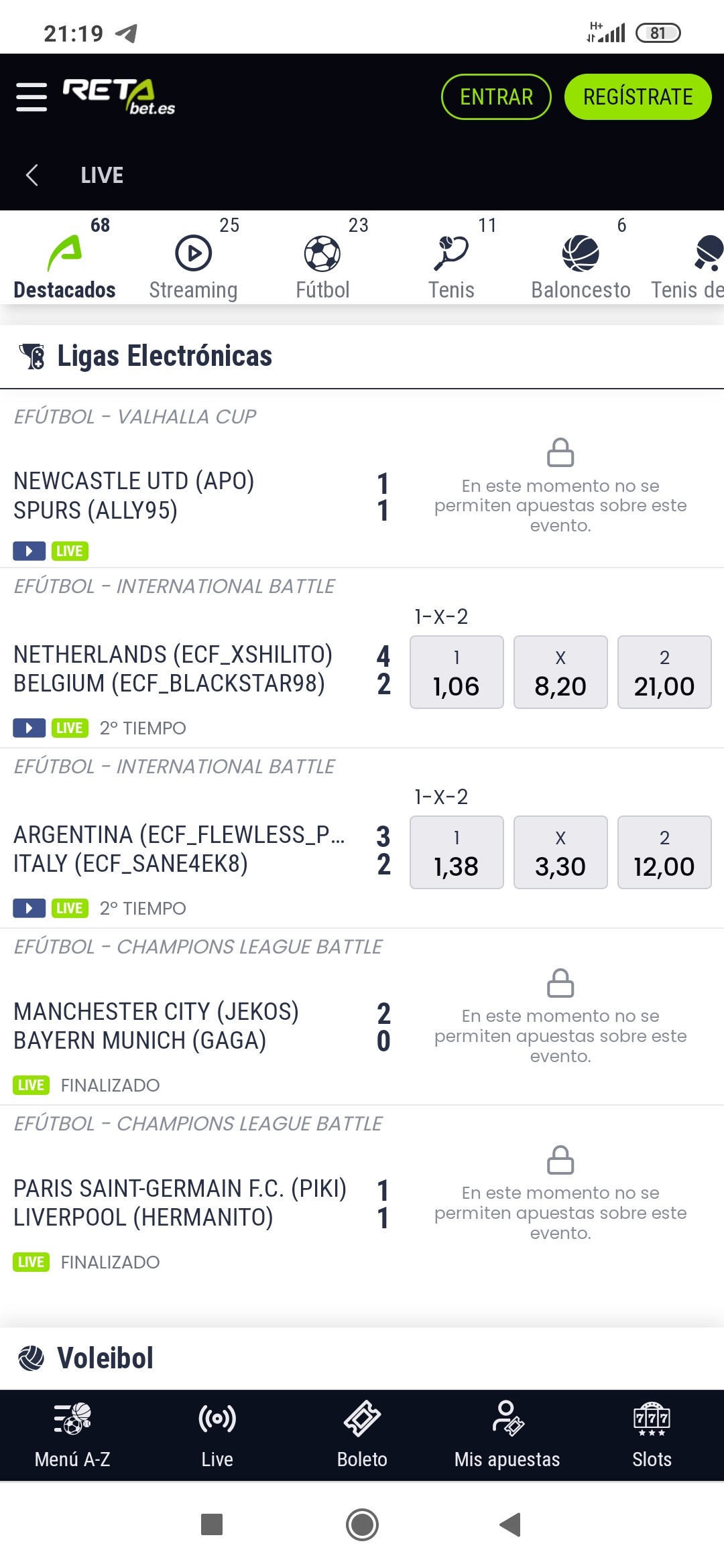This screenshot has width=724, height=1568.
Task: Tap the ENTRAR login button
Action: click(x=496, y=97)
